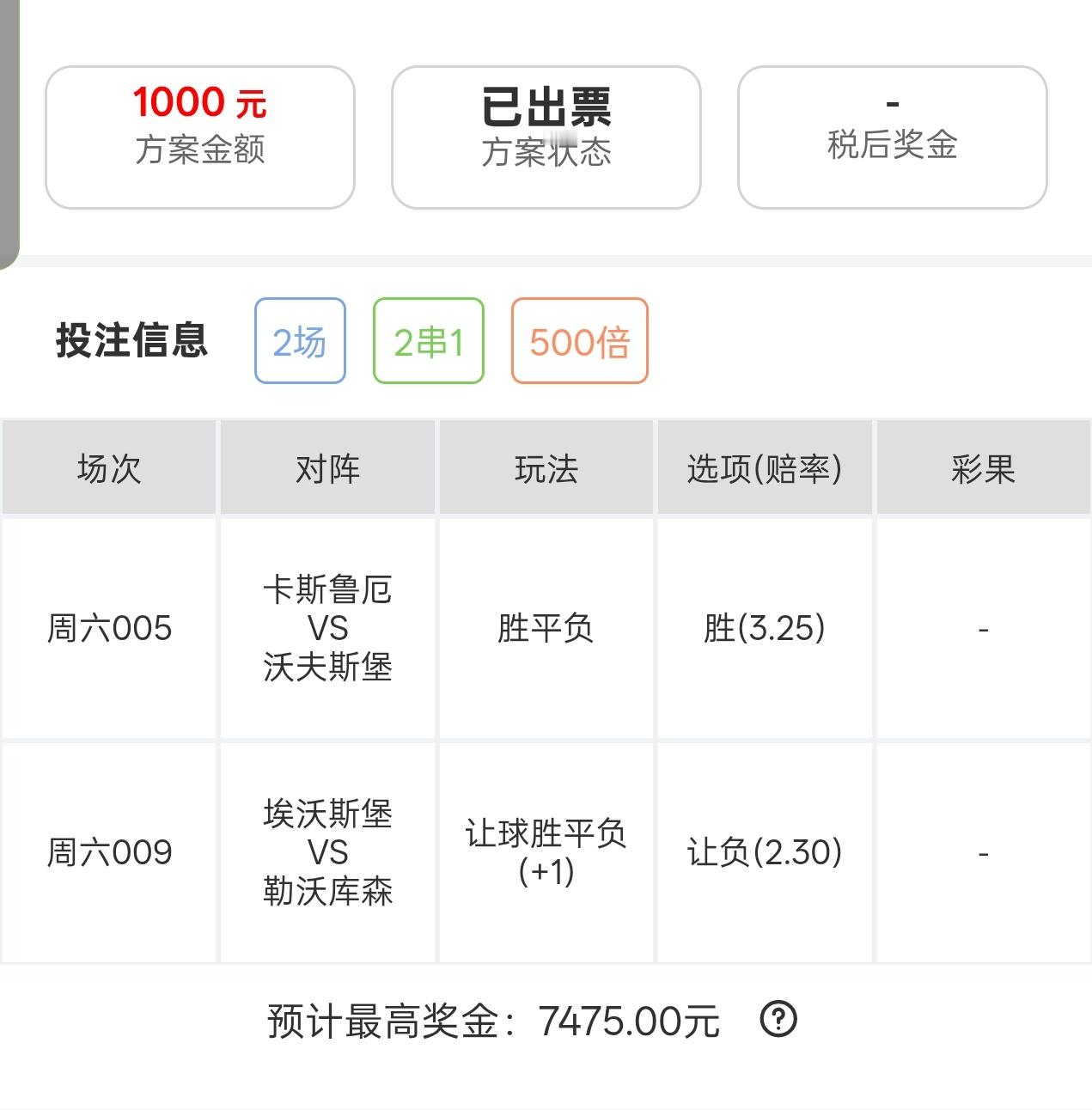Tap the 2串1 tag
Image resolution: width=1092 pixels, height=1110 pixels.
click(429, 341)
